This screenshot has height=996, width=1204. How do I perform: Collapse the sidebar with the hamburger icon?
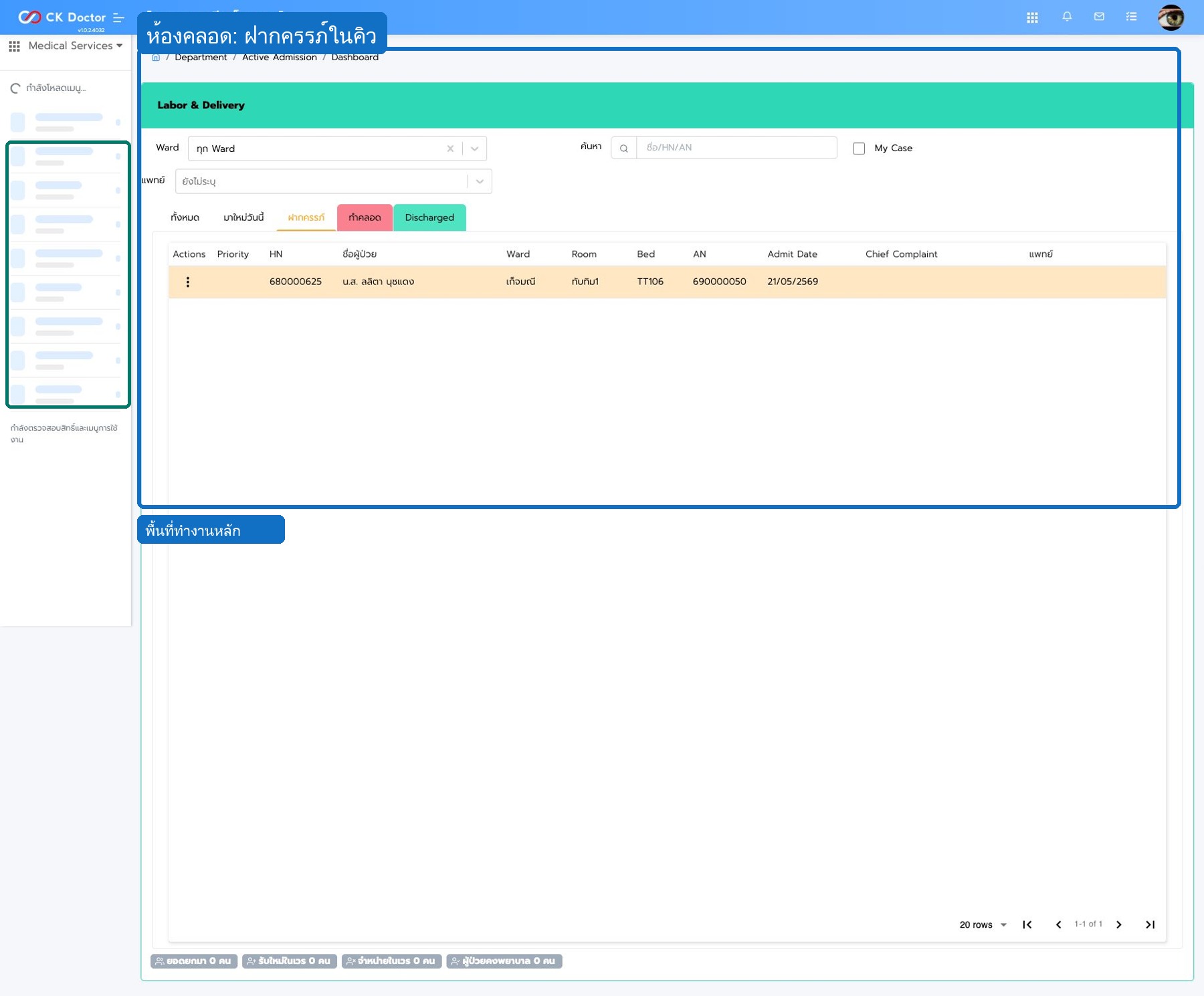pyautogui.click(x=119, y=17)
